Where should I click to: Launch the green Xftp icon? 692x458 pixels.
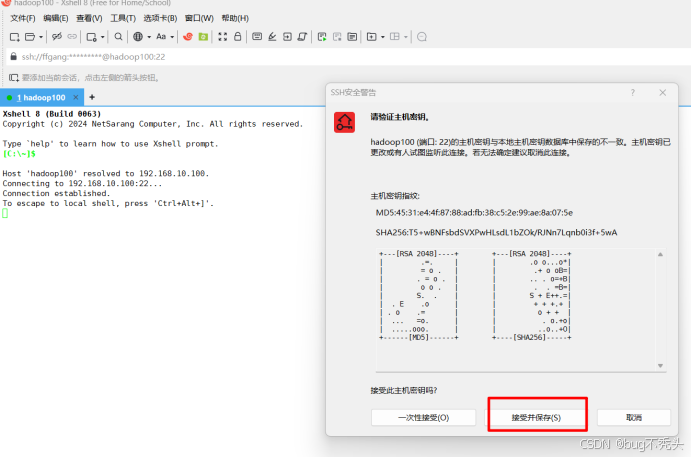tap(203, 37)
